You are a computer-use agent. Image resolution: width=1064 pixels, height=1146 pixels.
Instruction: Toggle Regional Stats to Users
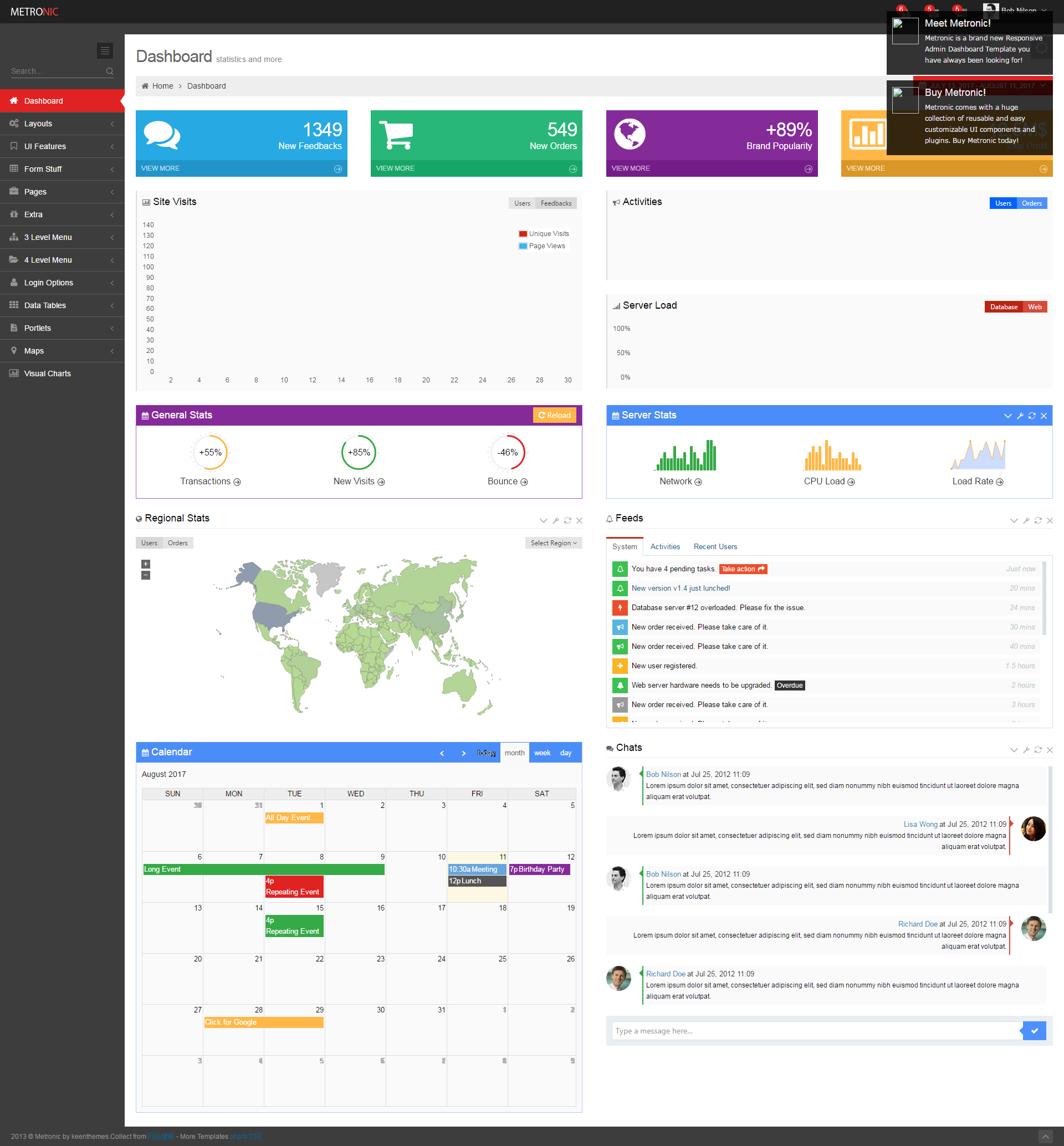(x=149, y=543)
